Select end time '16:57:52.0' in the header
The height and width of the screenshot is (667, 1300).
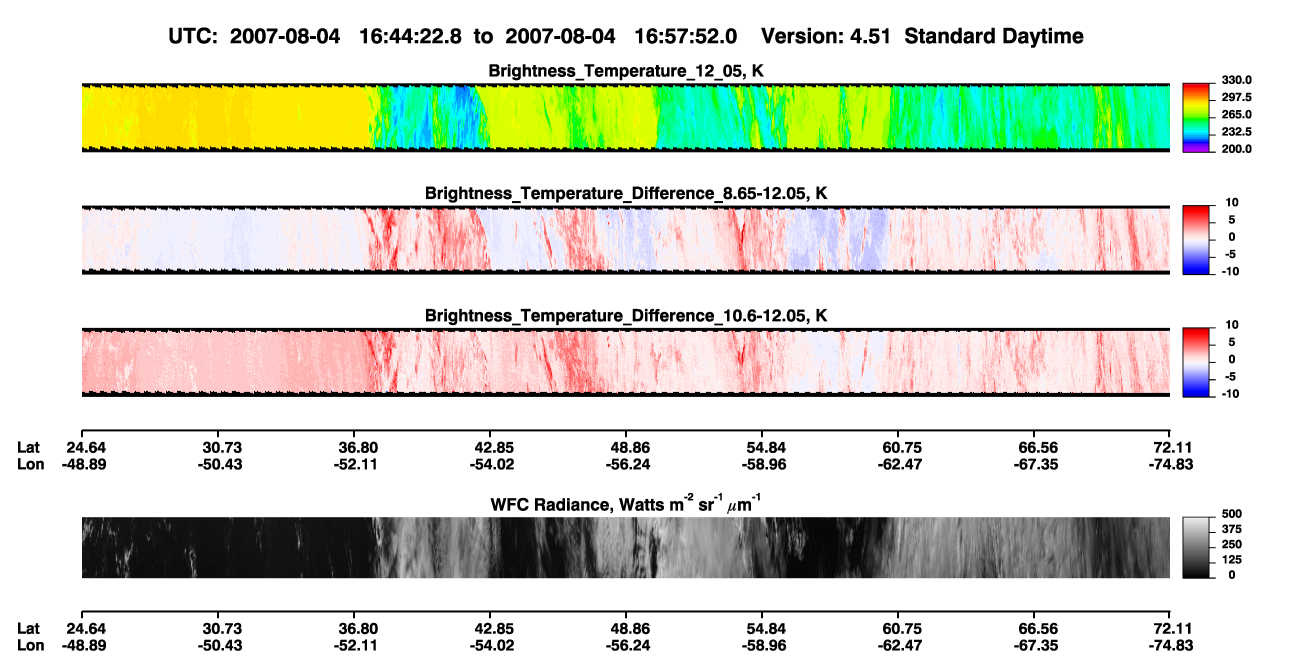(686, 37)
